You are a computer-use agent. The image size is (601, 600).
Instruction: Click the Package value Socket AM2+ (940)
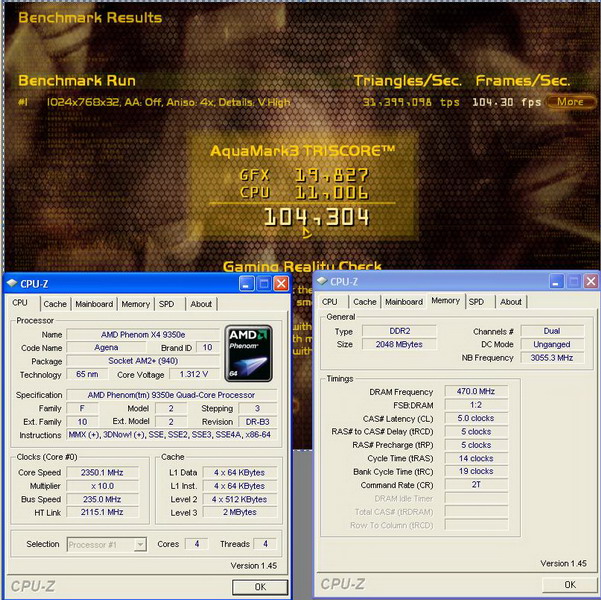(143, 361)
